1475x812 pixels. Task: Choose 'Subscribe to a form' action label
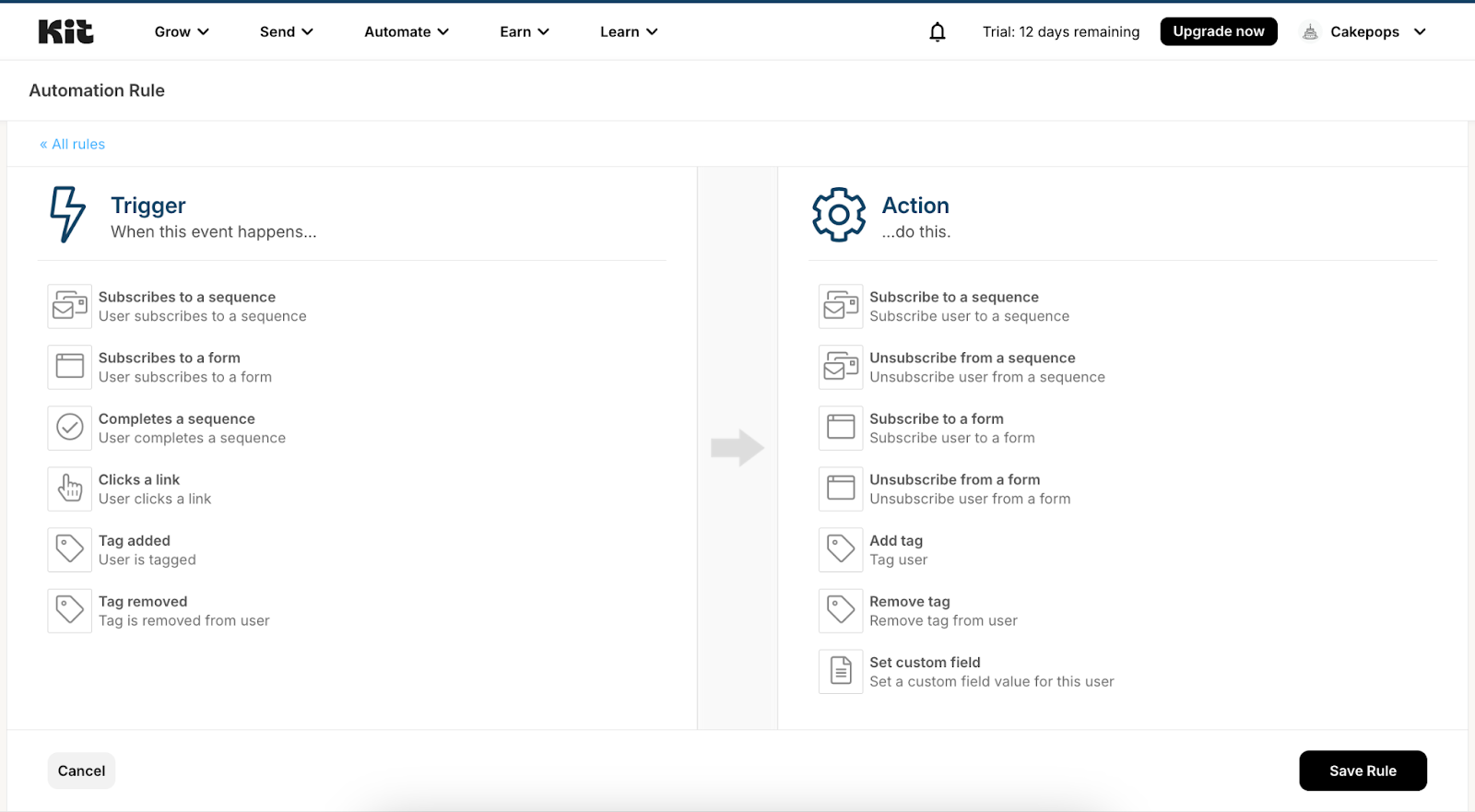coord(937,418)
